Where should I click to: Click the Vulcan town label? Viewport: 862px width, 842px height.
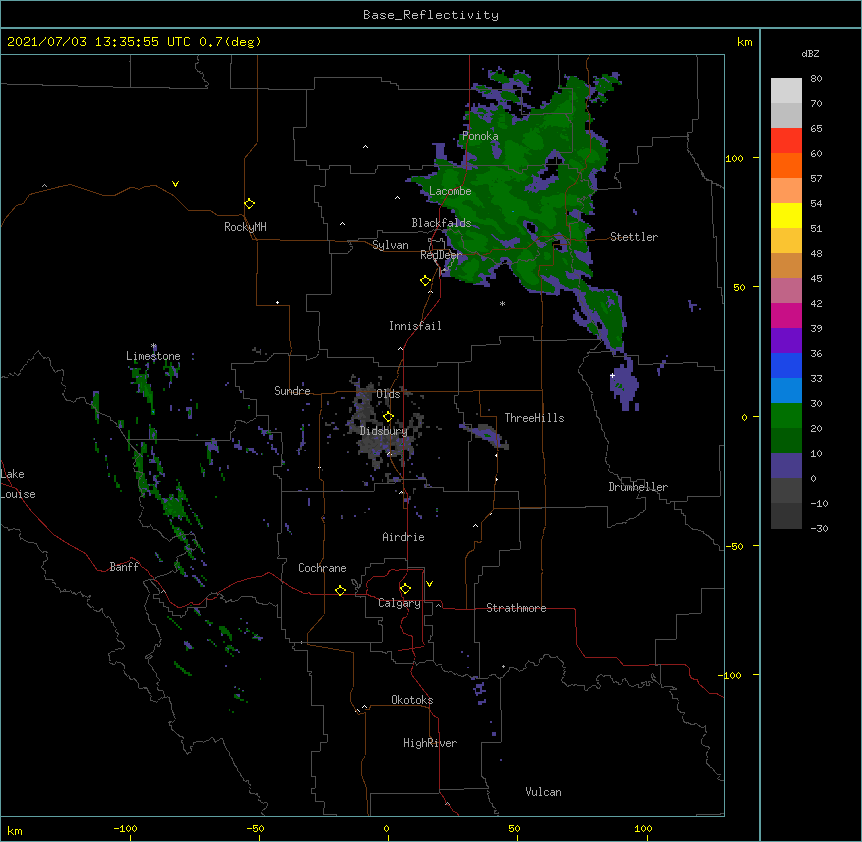pos(543,792)
